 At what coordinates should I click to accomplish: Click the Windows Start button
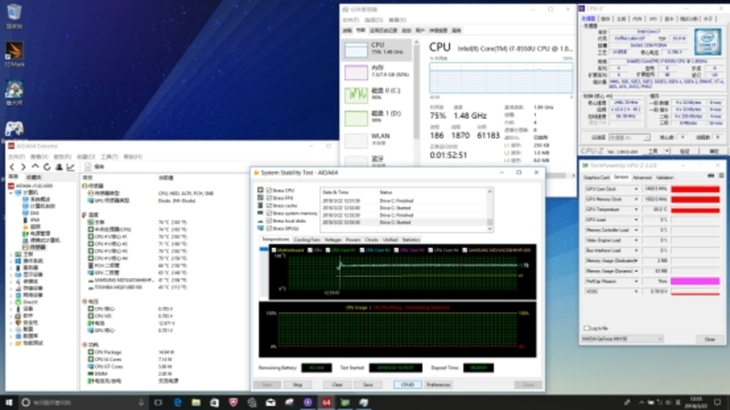pyautogui.click(x=8, y=402)
